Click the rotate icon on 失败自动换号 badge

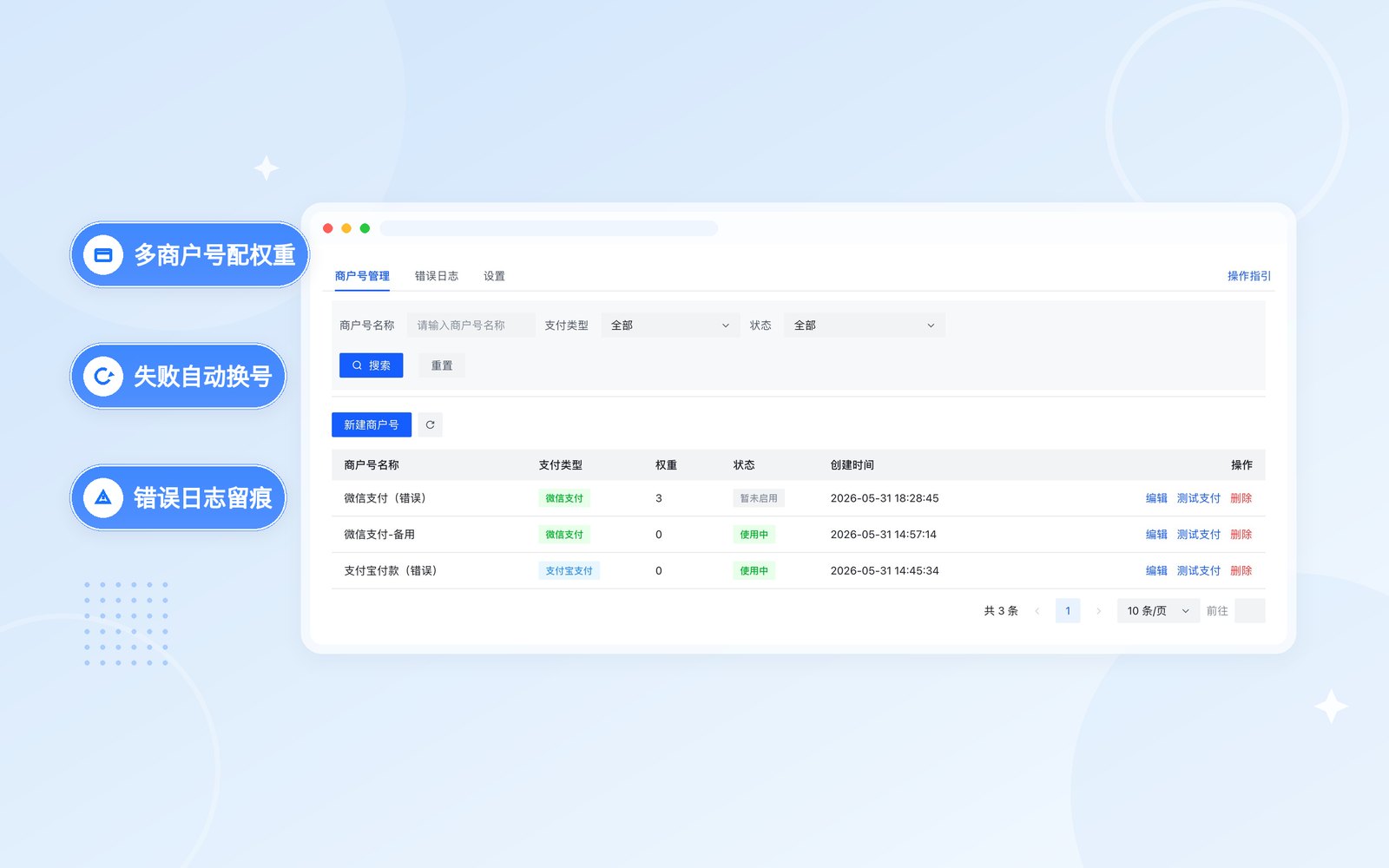pyautogui.click(x=103, y=377)
